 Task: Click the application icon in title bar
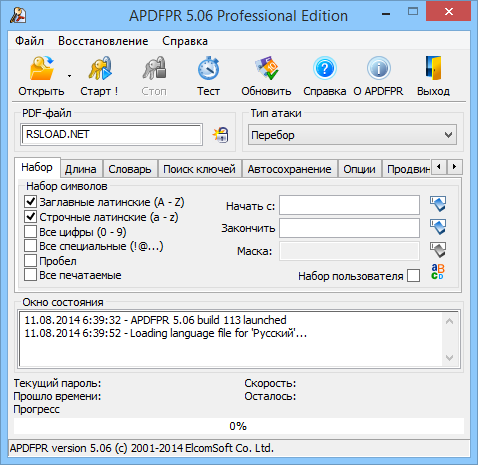[18, 15]
